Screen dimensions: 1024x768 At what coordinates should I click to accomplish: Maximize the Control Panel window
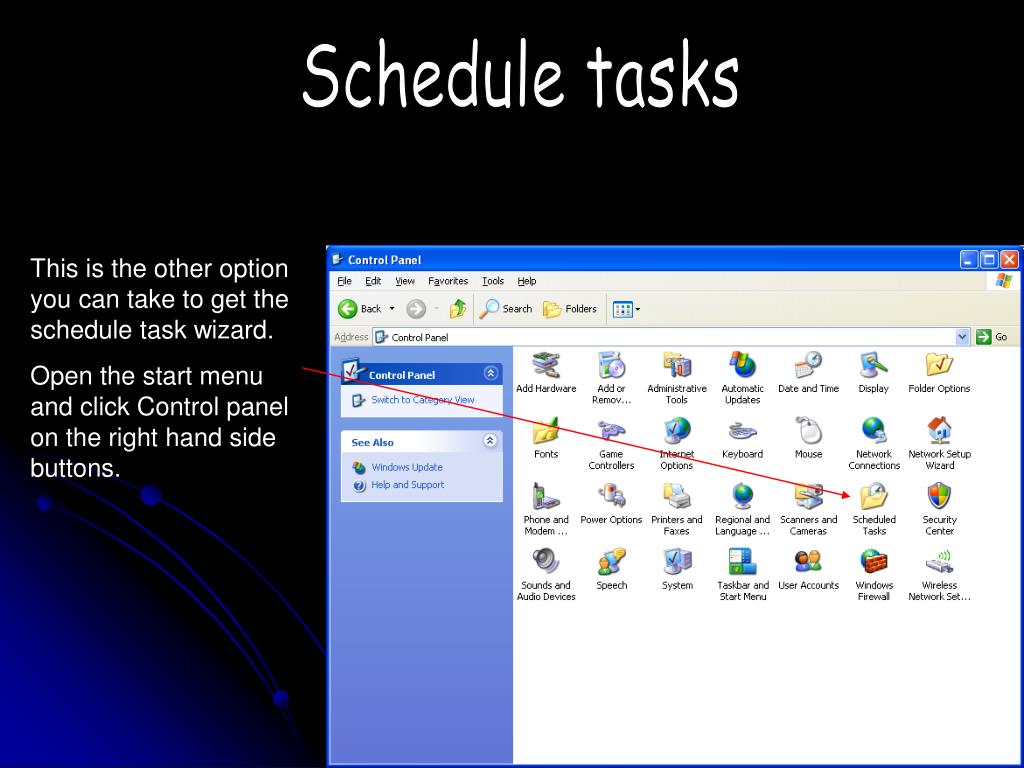[989, 260]
